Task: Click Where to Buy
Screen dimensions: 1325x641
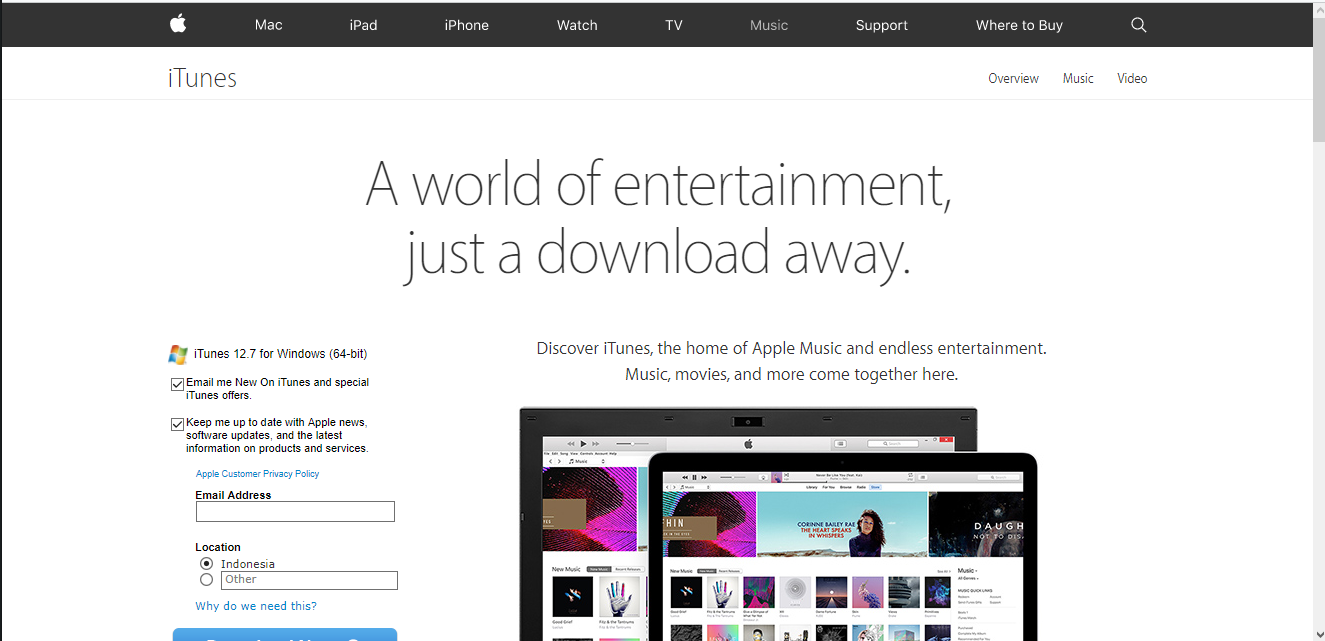Action: (x=1019, y=25)
